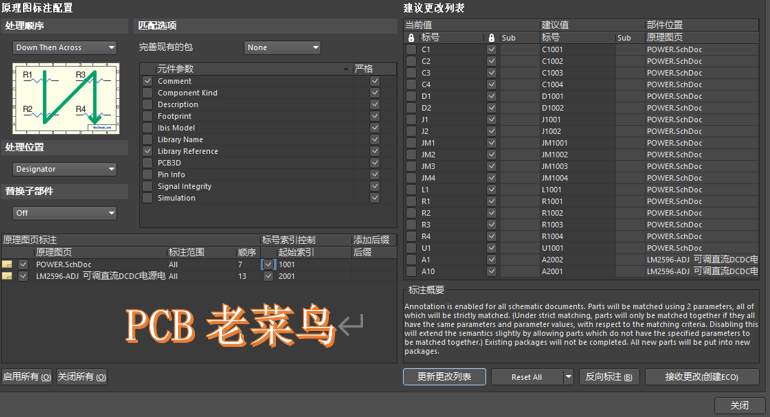770x417 pixels.
Task: Click the 更新更改列表 button
Action: 444,377
